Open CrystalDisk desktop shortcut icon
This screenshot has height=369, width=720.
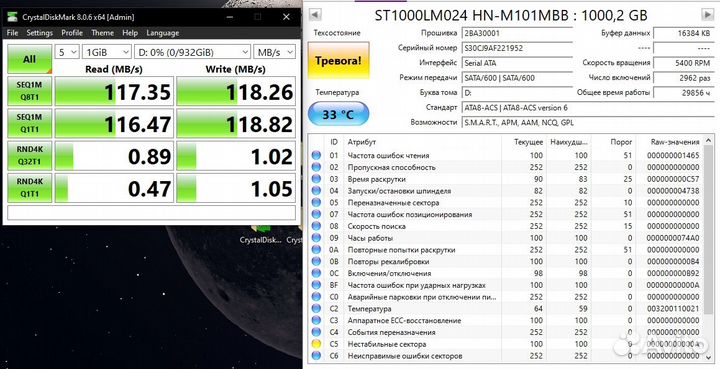(262, 235)
